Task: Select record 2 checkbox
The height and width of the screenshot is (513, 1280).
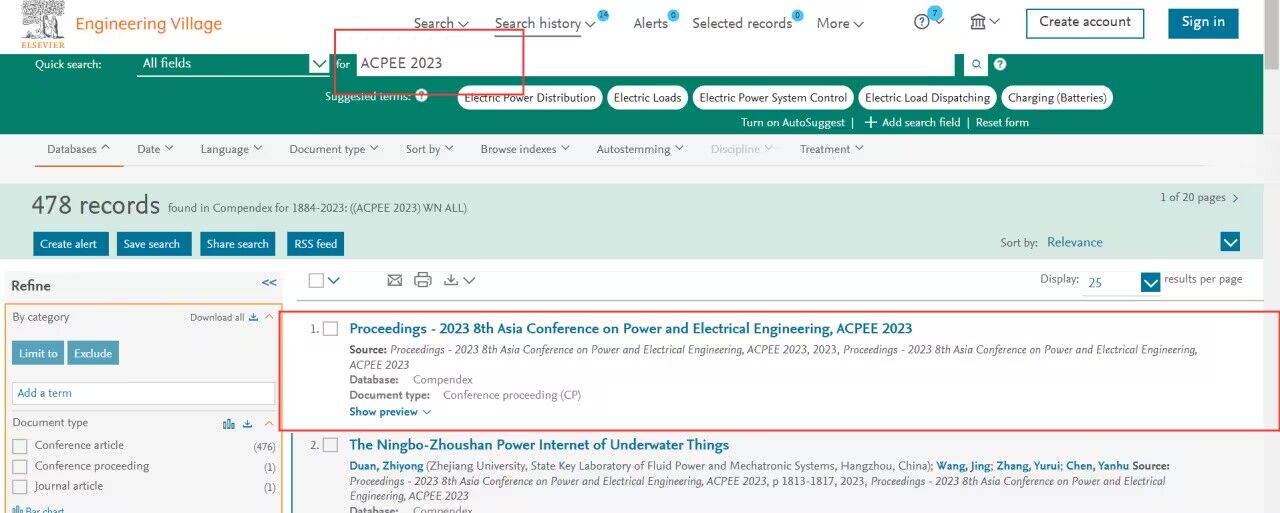Action: [x=331, y=445]
